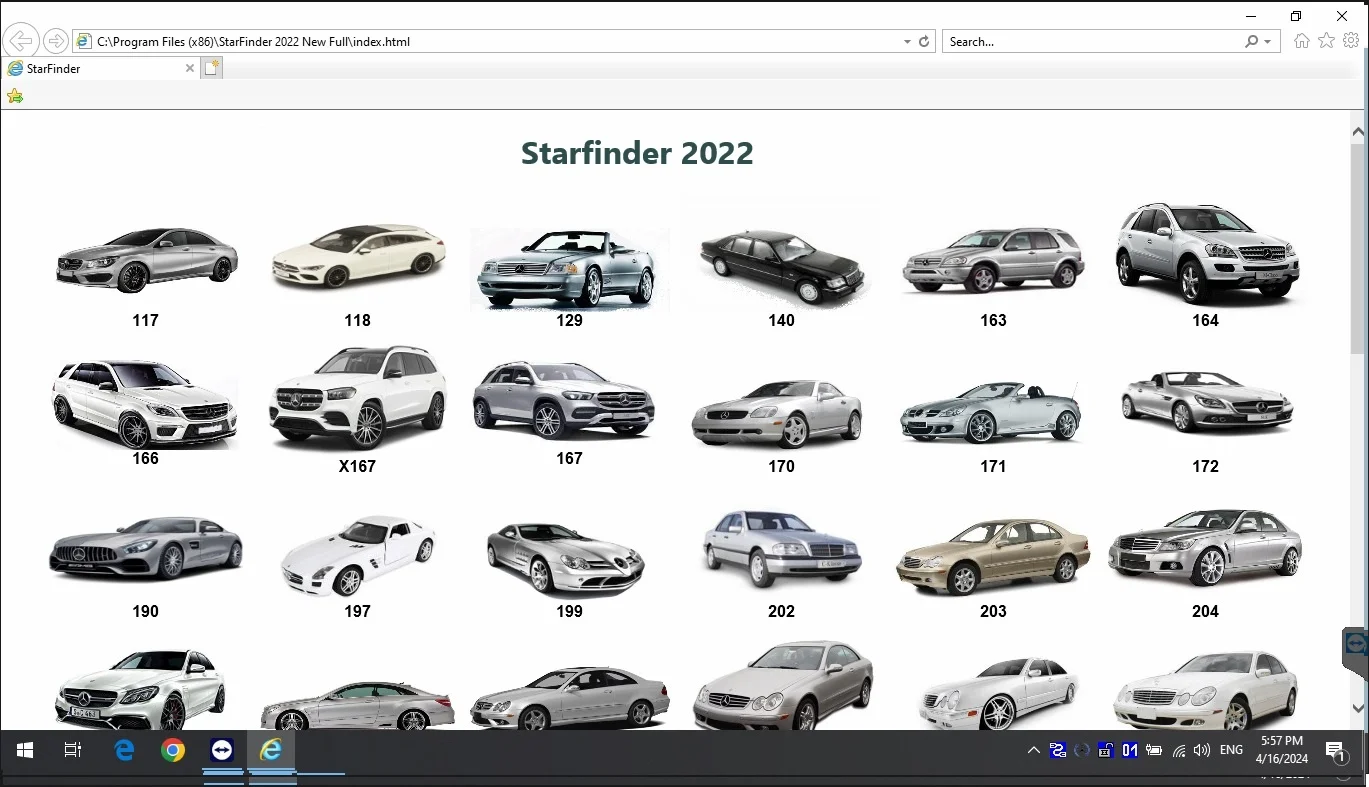
Task: Click the "164" model number label
Action: tap(1205, 320)
